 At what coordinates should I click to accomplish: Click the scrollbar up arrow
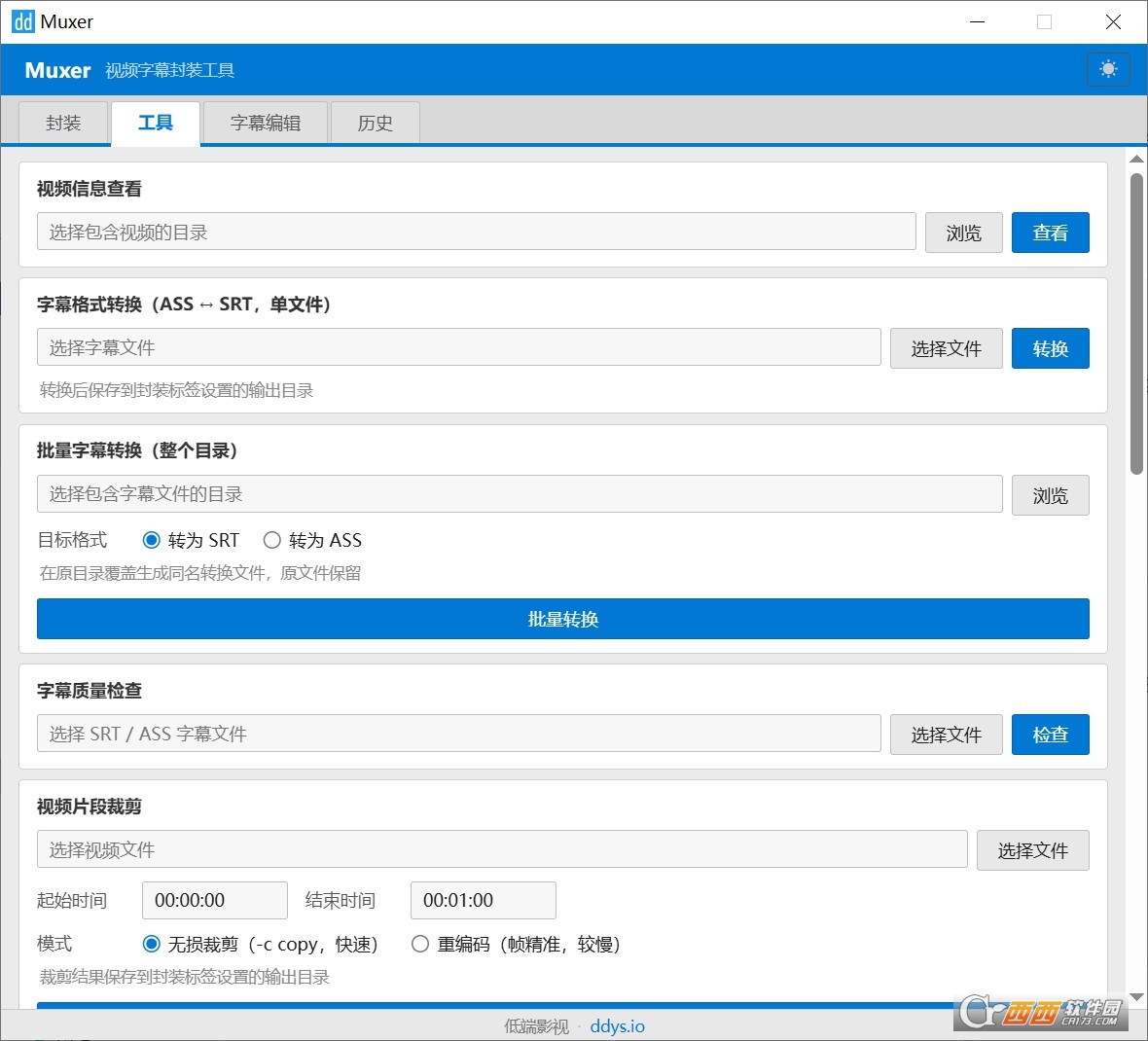pos(1135,159)
